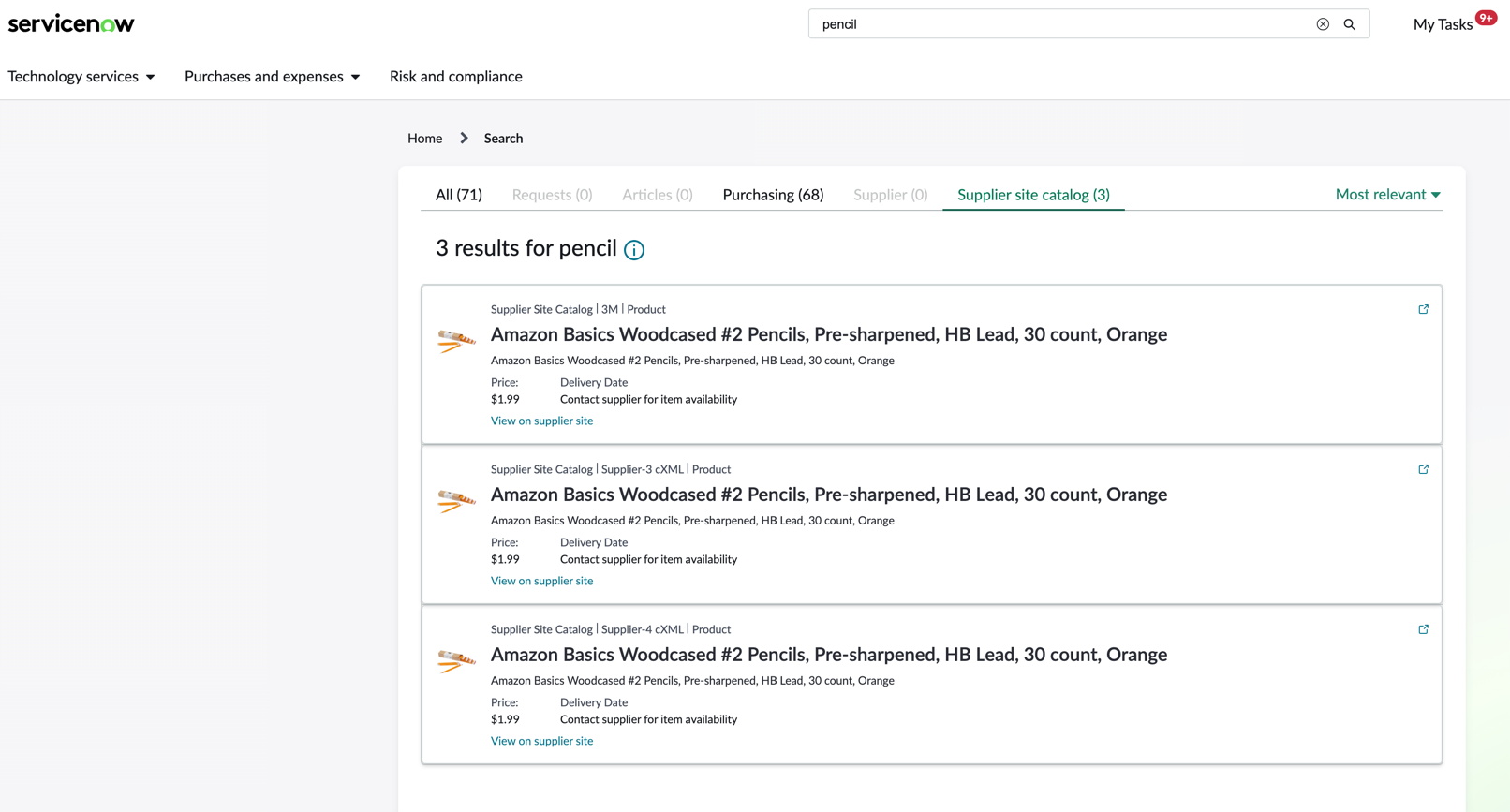This screenshot has width=1510, height=812.
Task: Open Supplier-3 cXML Amazon Basics pencils title
Action: pos(829,495)
